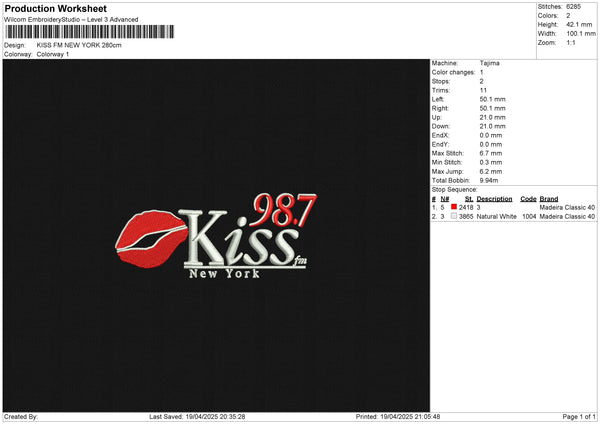Click the Height value '42.1 mm'
This screenshot has width=600, height=424.
(579, 24)
